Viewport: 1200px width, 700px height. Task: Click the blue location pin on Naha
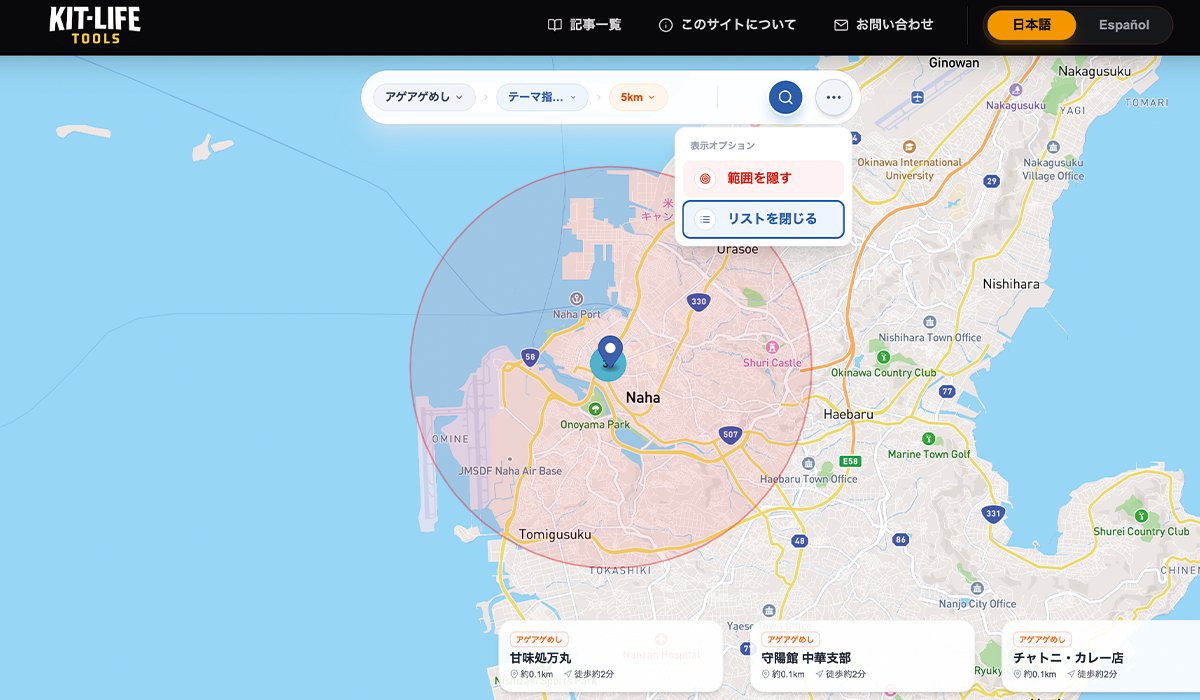point(610,353)
